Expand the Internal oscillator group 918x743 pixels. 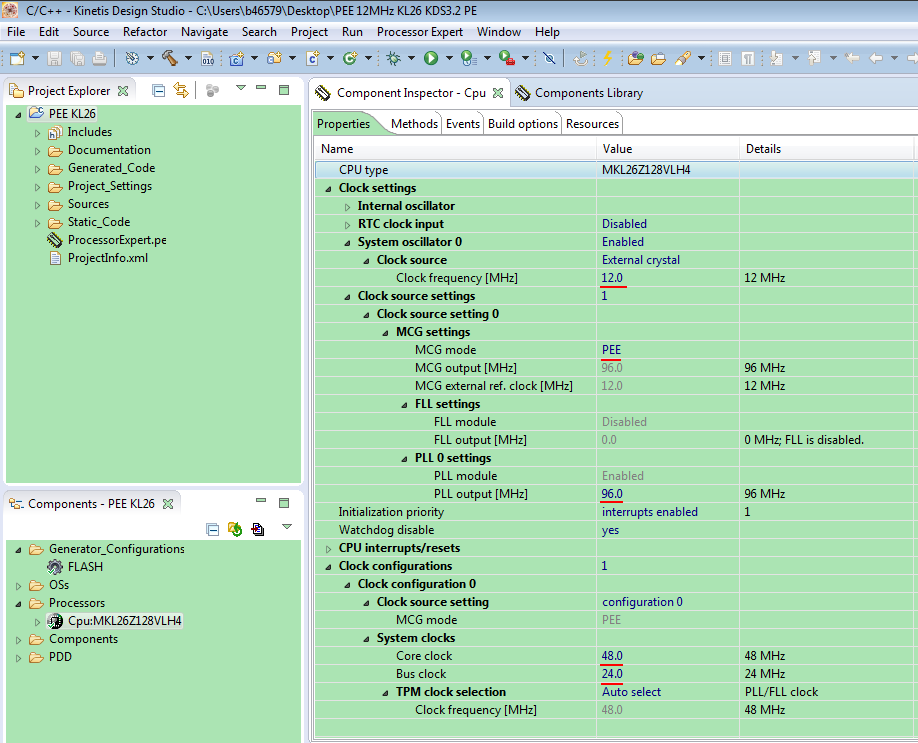347,207
